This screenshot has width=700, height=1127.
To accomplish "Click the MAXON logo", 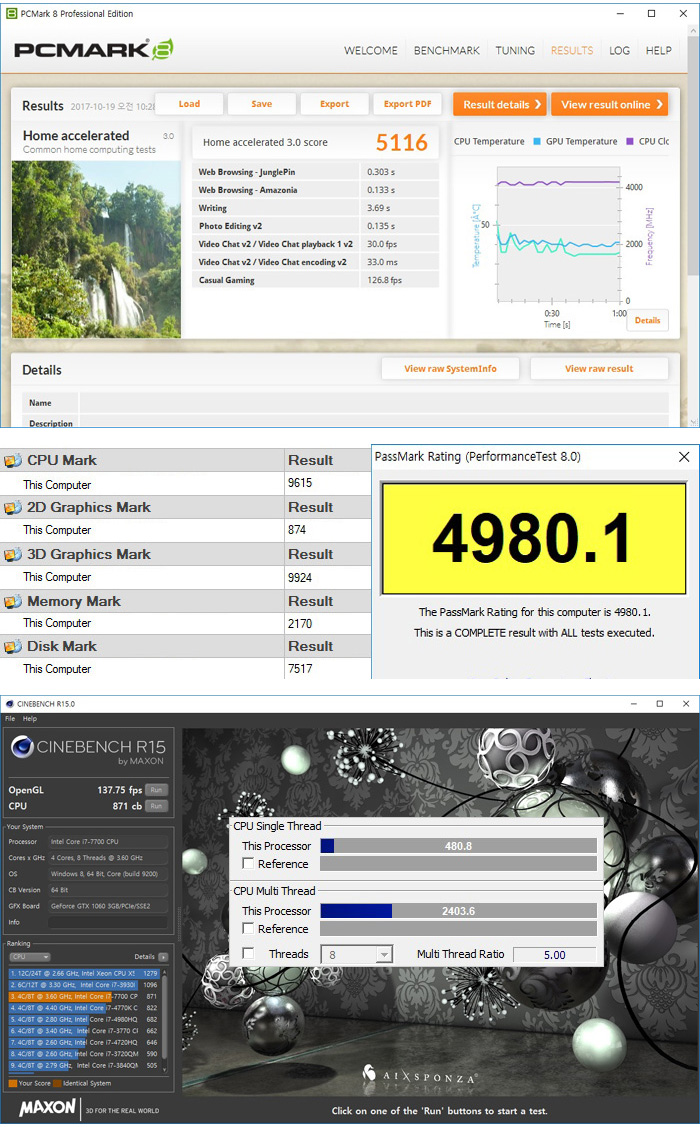I will point(47,1108).
